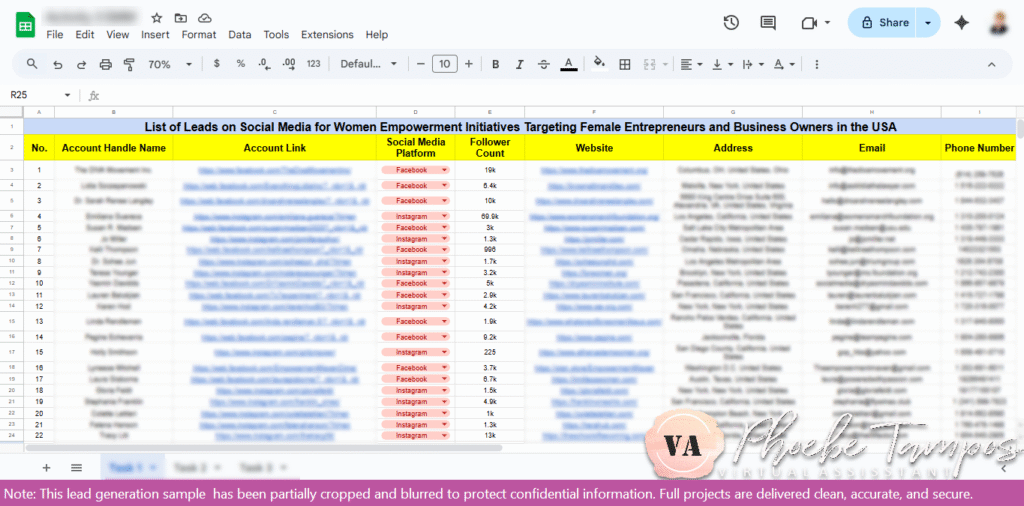Decrease decimal places

coord(264,64)
